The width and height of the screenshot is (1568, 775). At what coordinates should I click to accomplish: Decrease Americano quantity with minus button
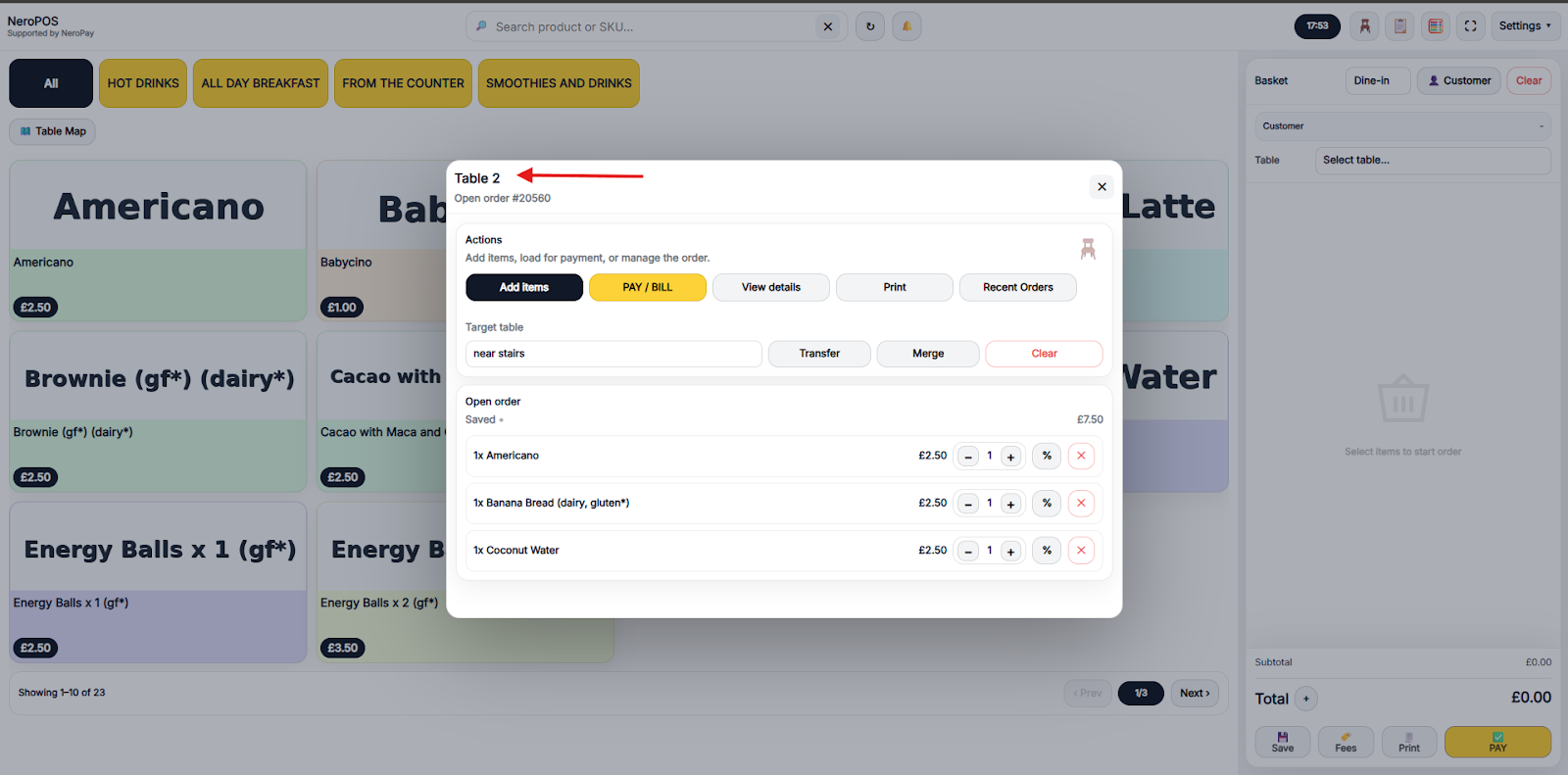coord(968,457)
